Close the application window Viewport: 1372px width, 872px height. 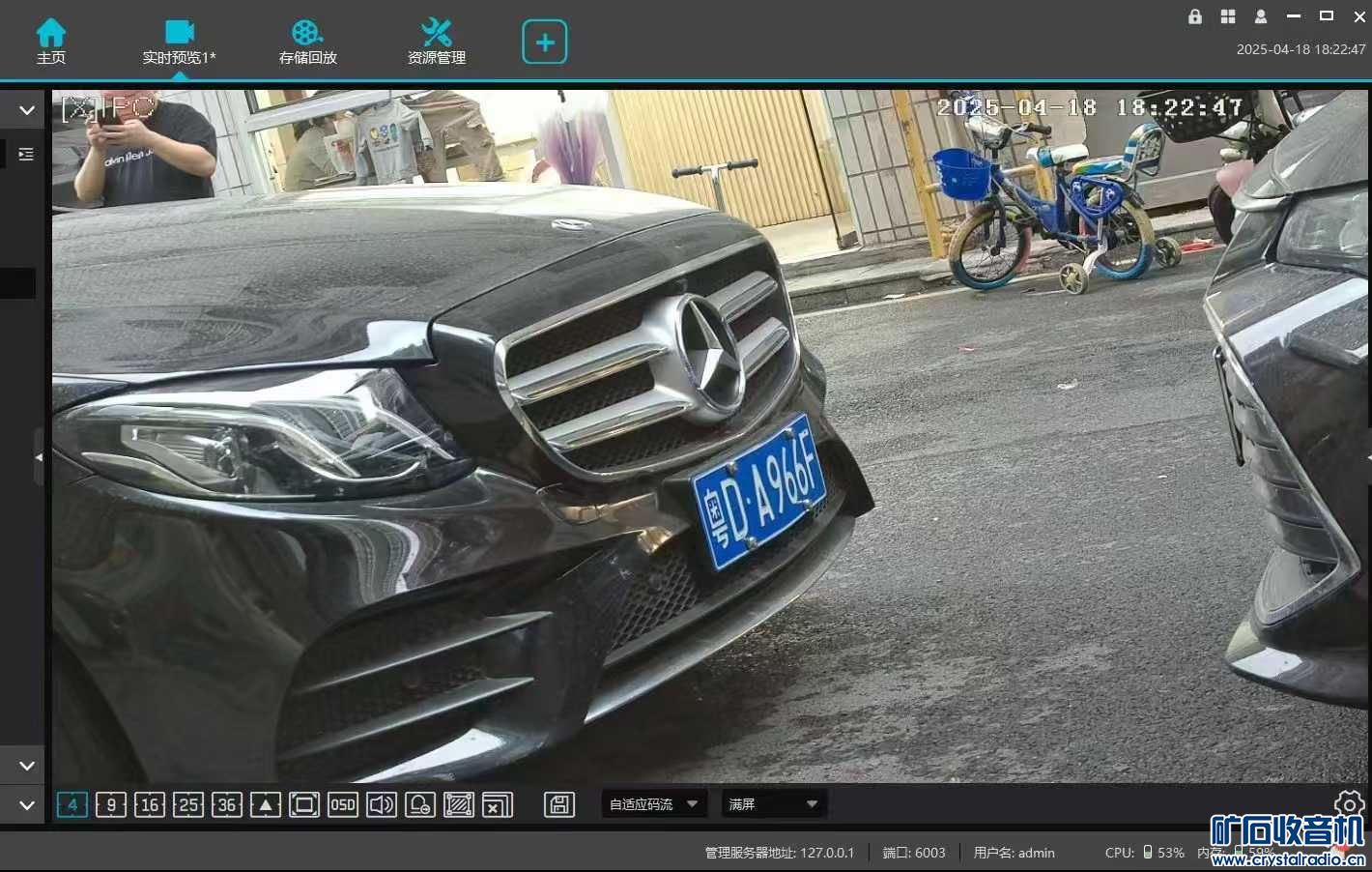pyautogui.click(x=1359, y=16)
